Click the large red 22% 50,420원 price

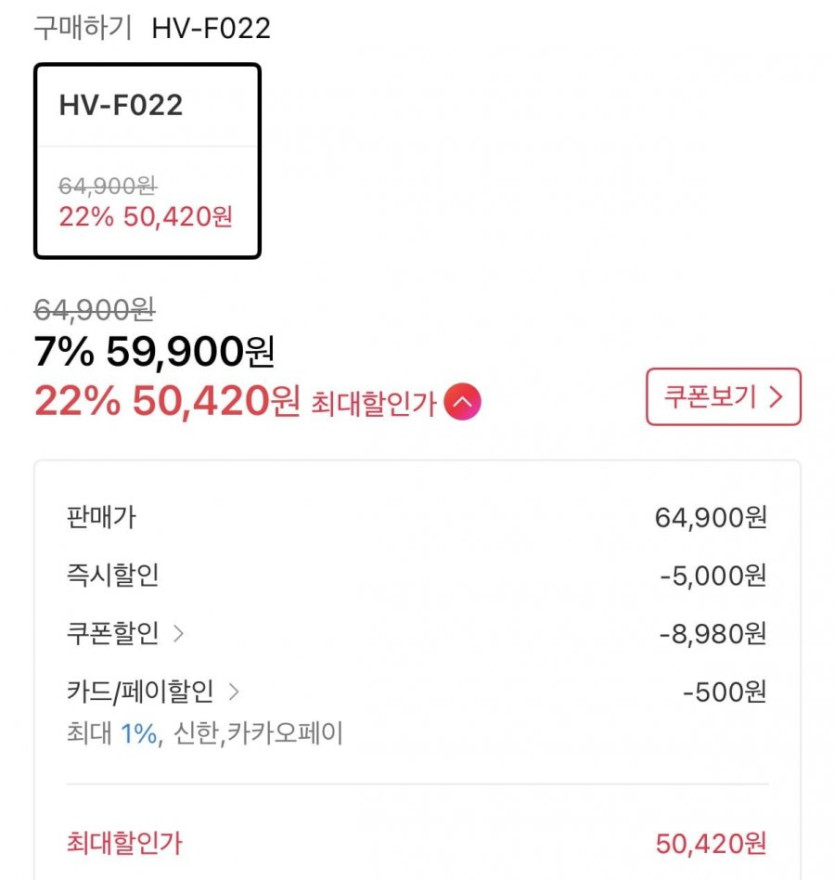167,401
